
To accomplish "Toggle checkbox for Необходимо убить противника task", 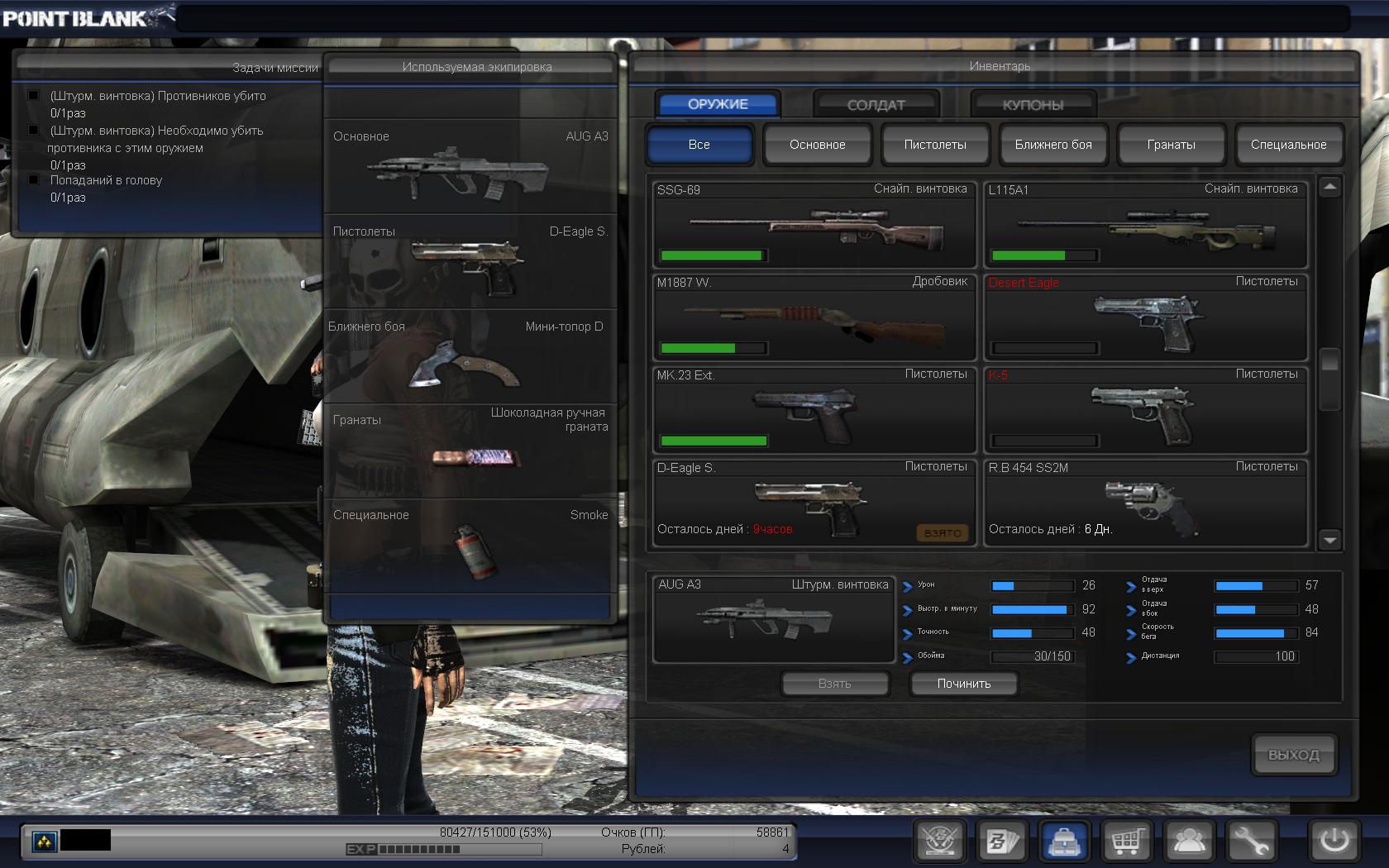I will (x=34, y=130).
